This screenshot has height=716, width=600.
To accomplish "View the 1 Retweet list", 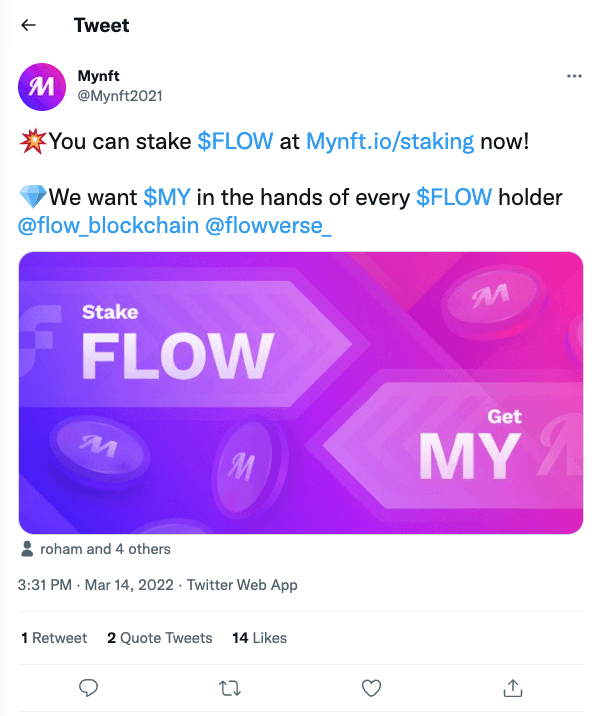I will pos(54,638).
